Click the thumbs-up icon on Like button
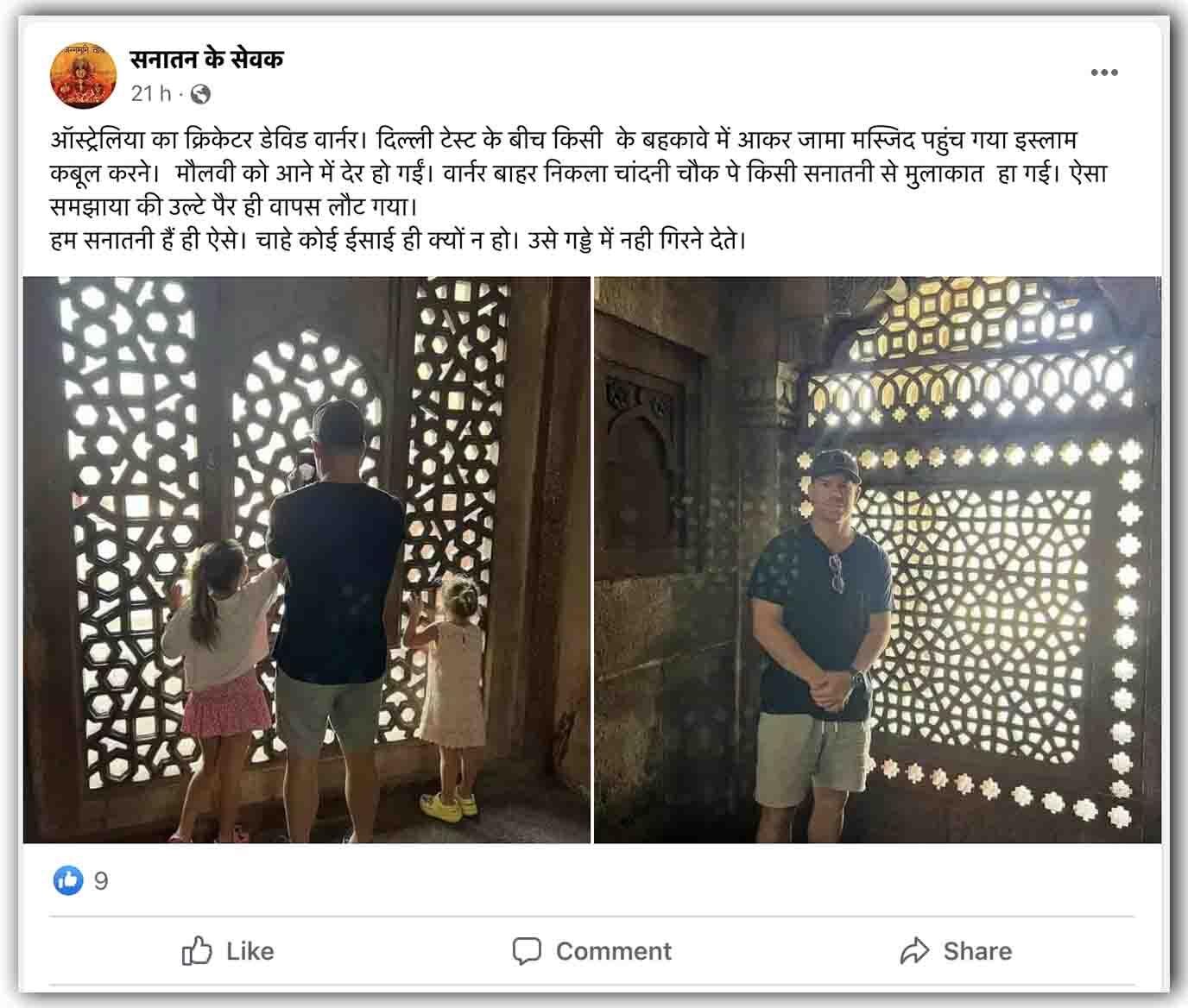The image size is (1188, 1008). point(197,951)
